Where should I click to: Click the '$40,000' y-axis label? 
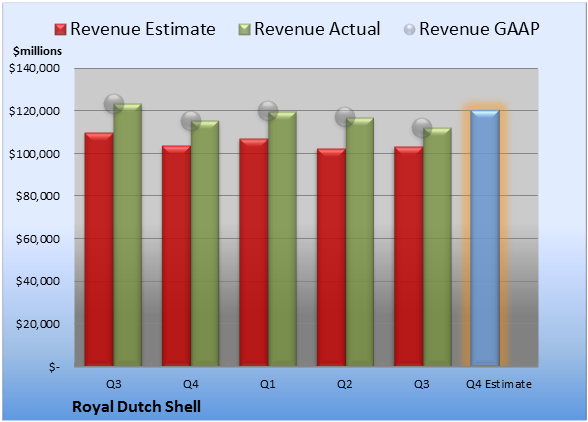pyautogui.click(x=38, y=281)
